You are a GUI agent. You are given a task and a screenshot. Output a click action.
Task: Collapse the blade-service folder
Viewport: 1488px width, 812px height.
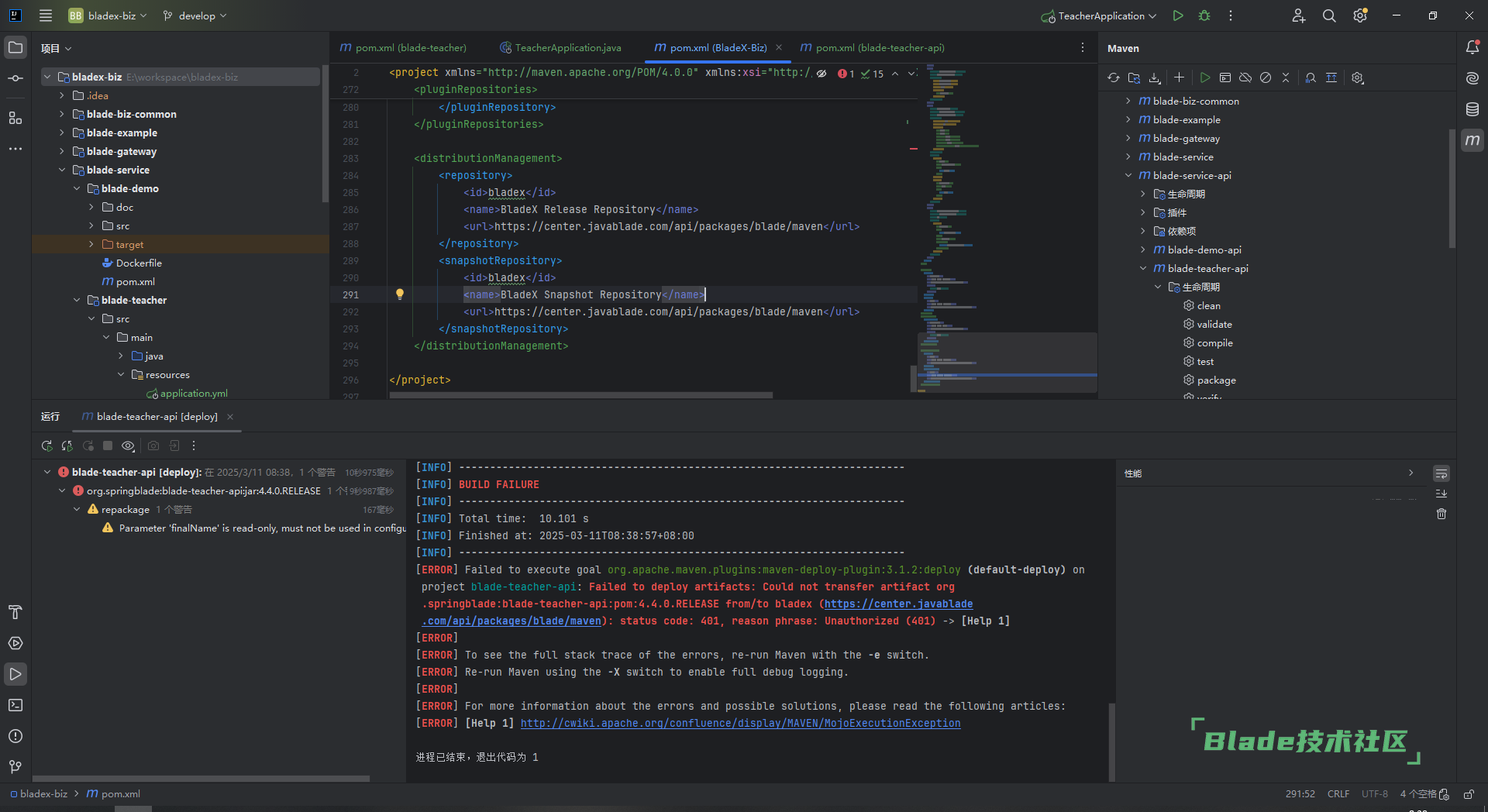(62, 170)
